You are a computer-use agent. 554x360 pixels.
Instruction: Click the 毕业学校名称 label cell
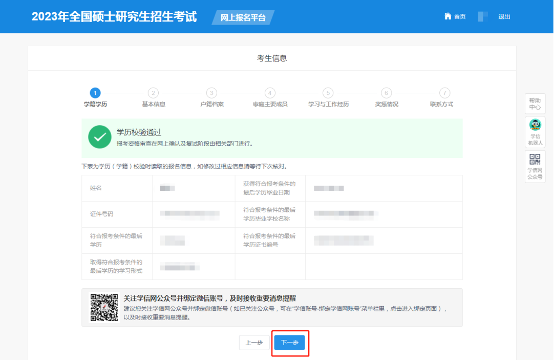(269, 214)
